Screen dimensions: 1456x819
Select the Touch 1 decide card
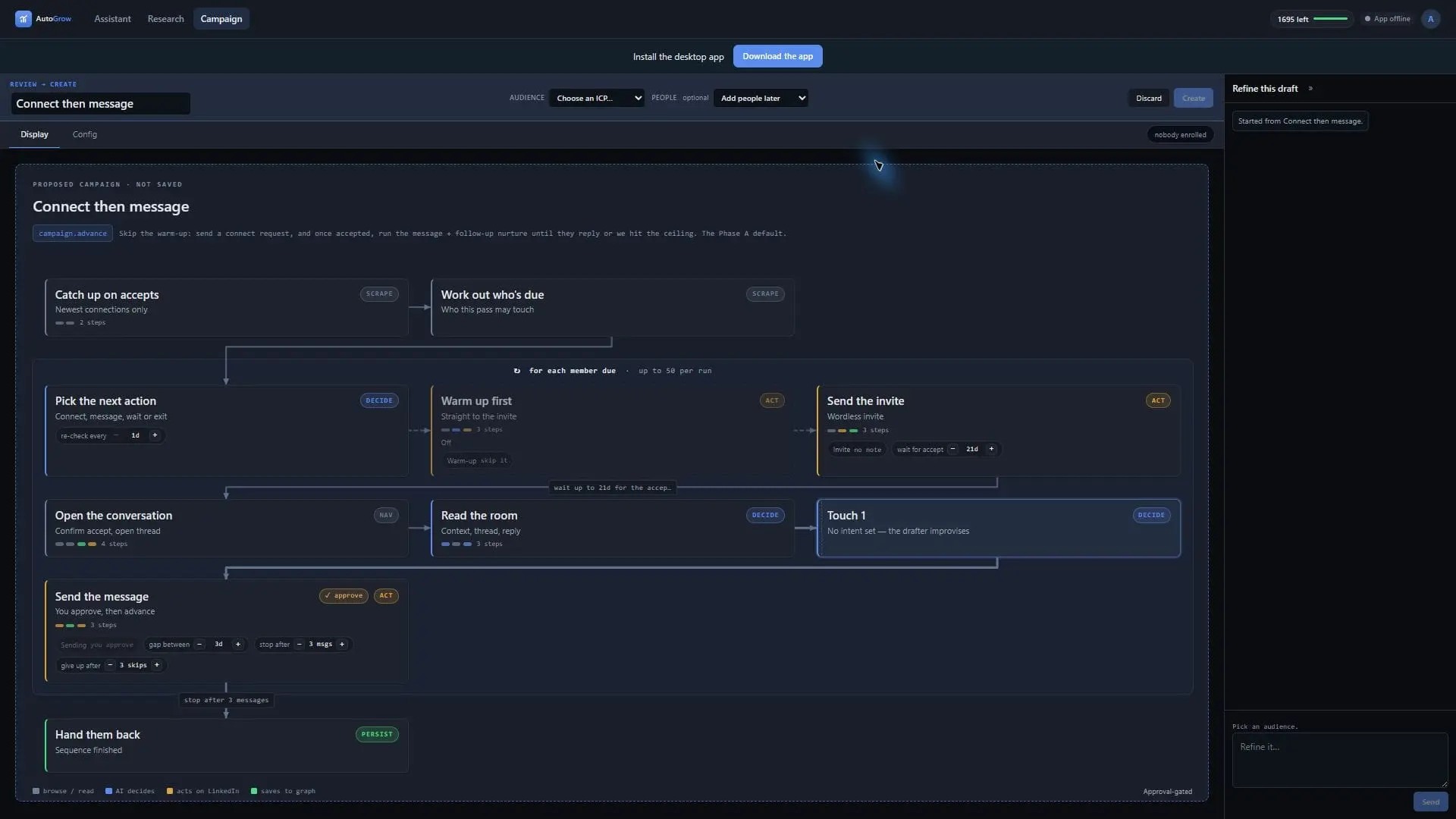(999, 528)
